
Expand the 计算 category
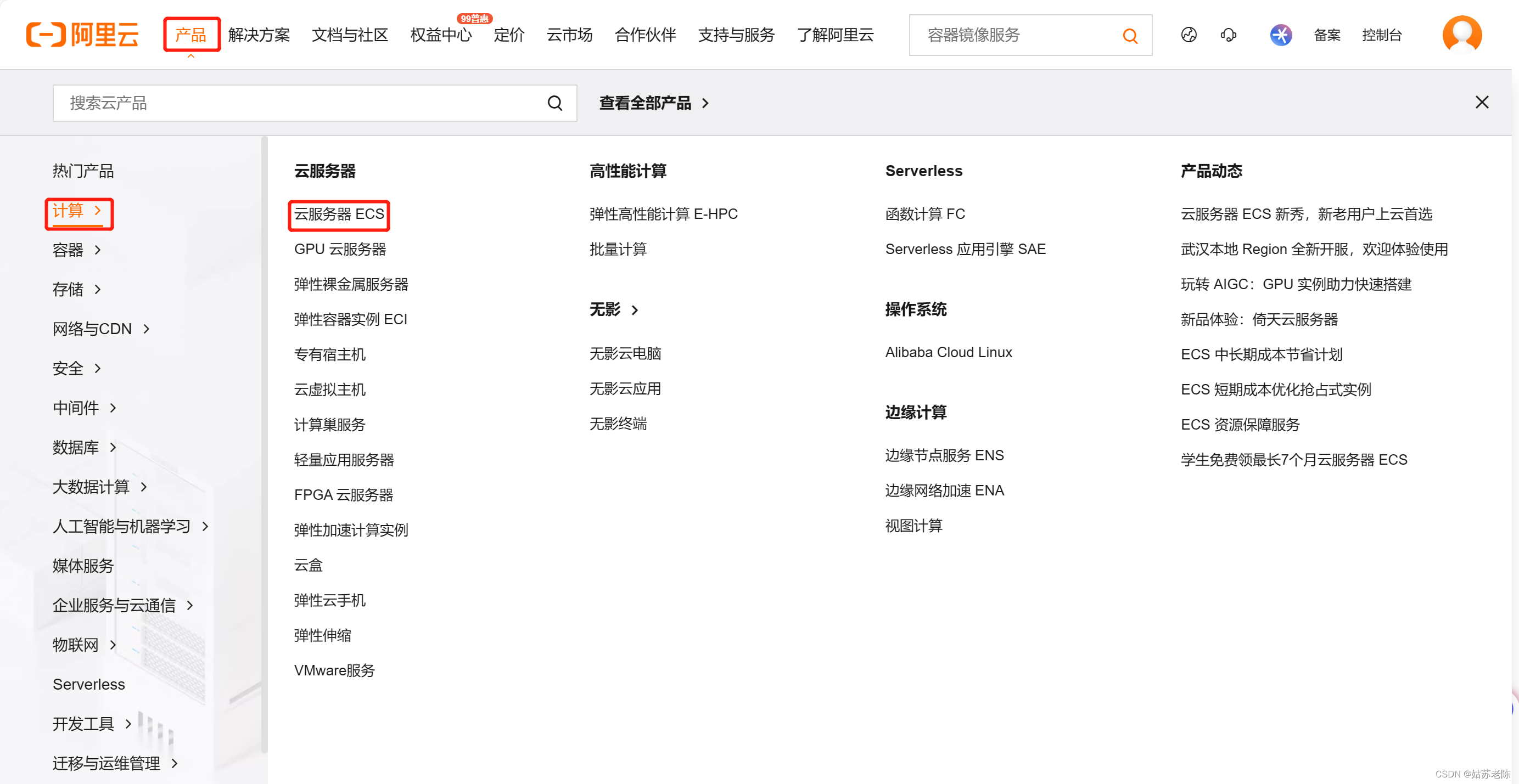77,211
